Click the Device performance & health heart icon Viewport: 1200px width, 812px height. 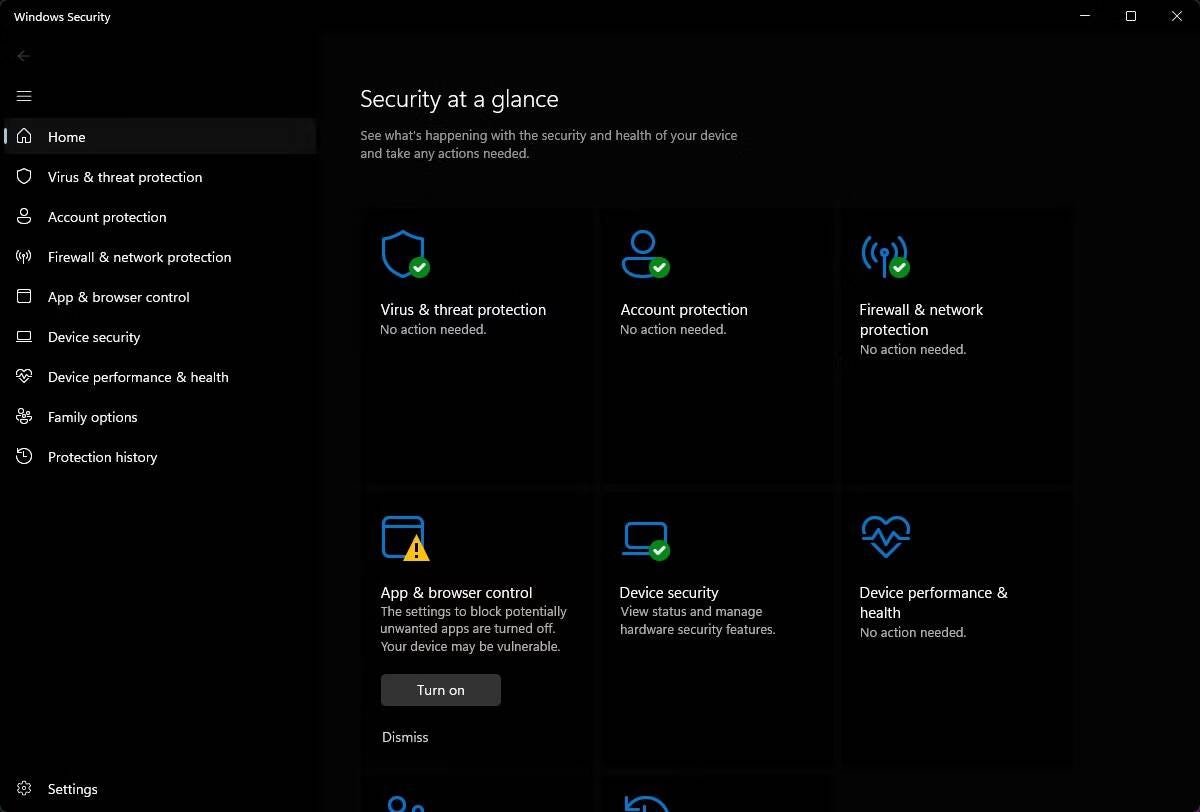coord(23,377)
